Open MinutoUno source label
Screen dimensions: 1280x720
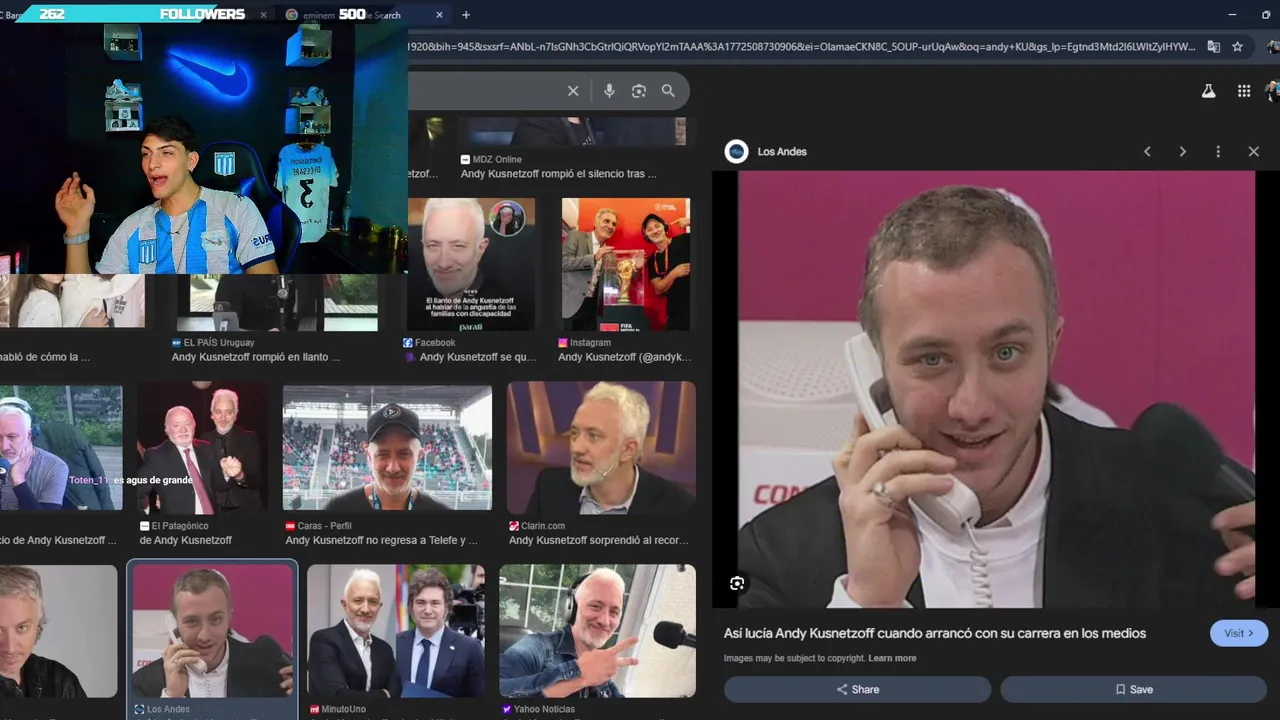point(344,709)
